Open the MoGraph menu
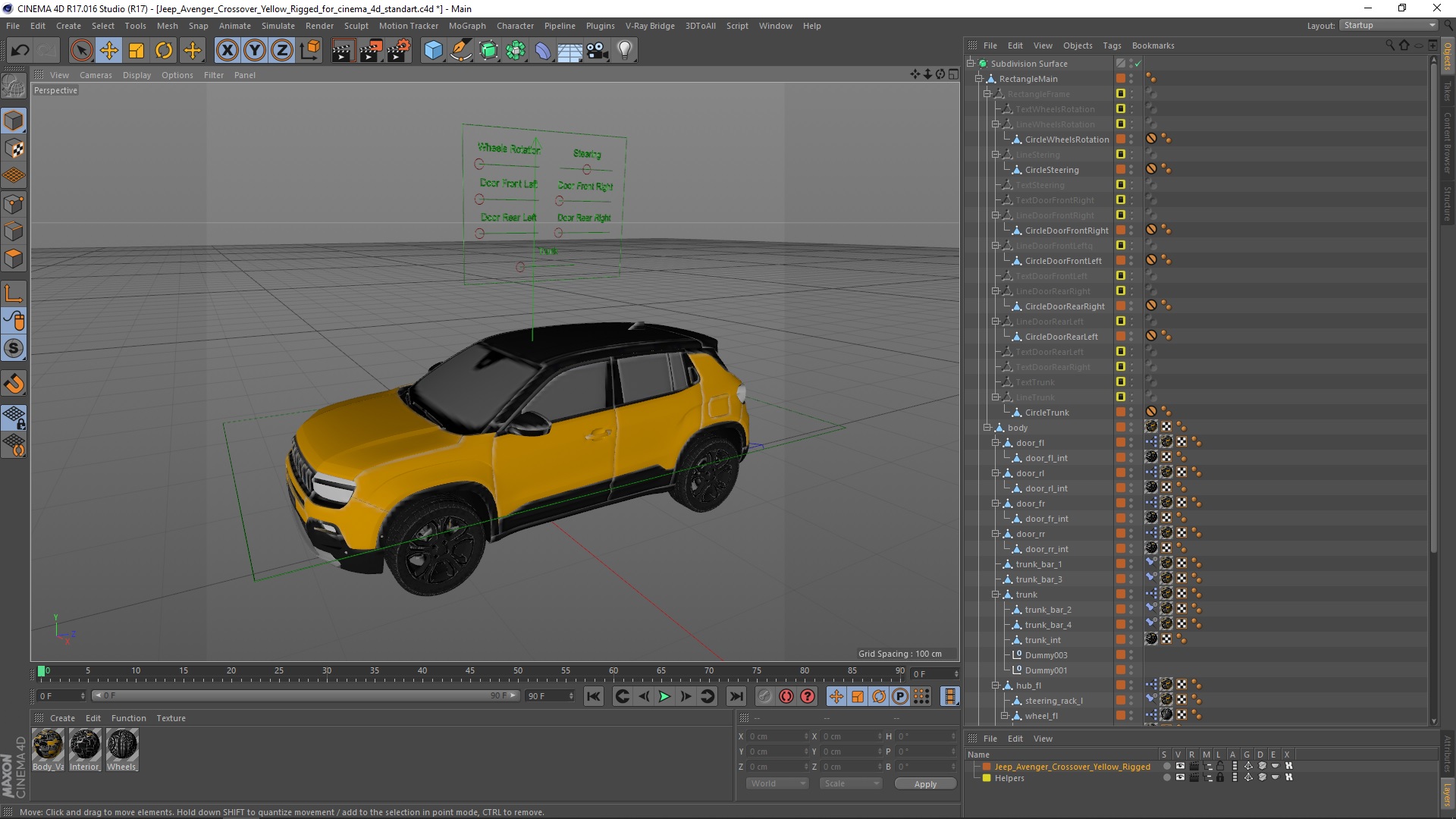This screenshot has width=1456, height=819. pyautogui.click(x=467, y=26)
